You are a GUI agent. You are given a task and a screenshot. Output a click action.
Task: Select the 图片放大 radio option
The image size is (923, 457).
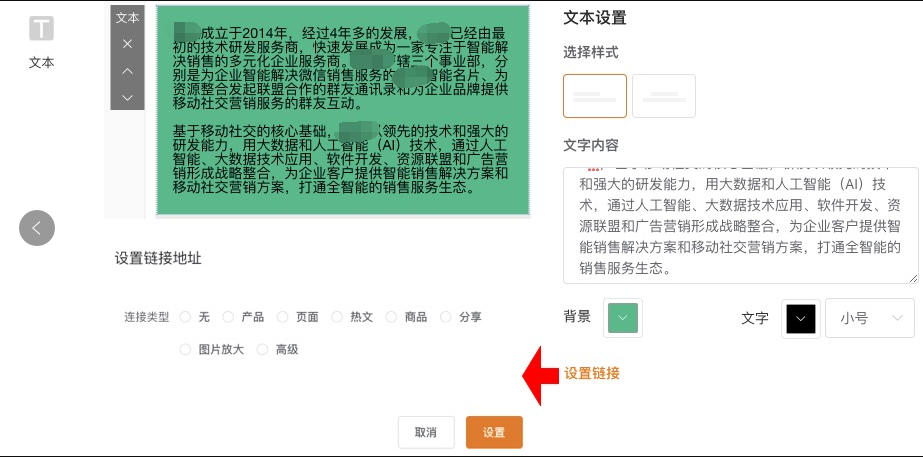tap(185, 350)
